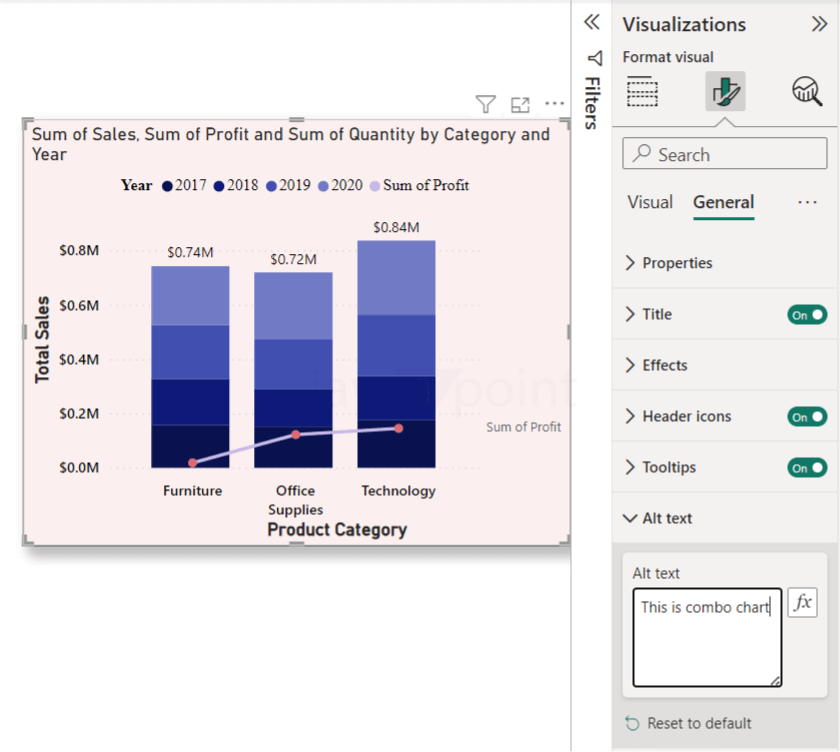Collapse Visualizations pane with double right chevron
The image size is (840, 752).
pyautogui.click(x=819, y=24)
